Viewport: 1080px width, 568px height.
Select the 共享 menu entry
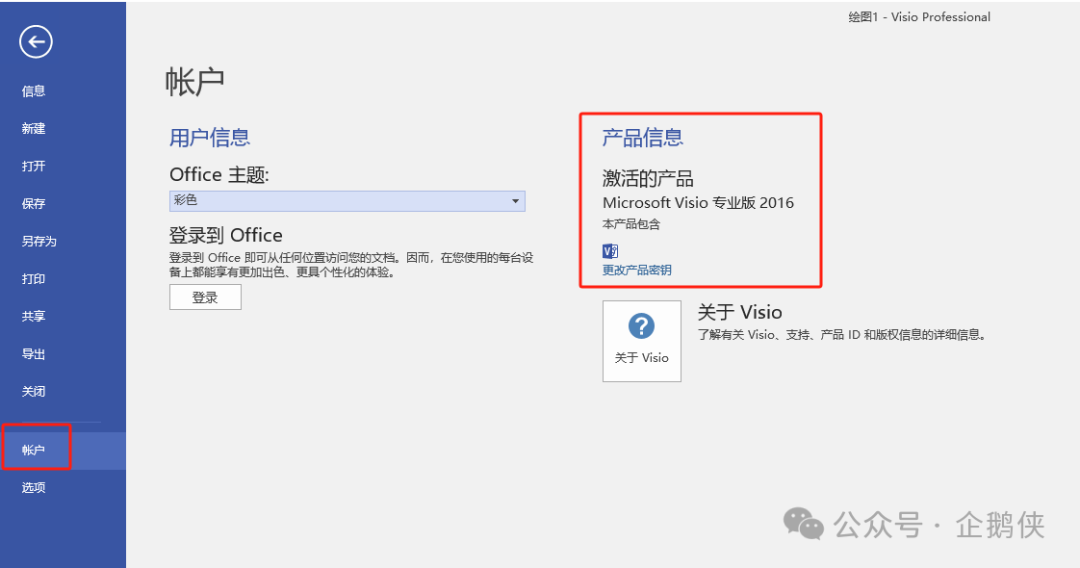(x=33, y=317)
